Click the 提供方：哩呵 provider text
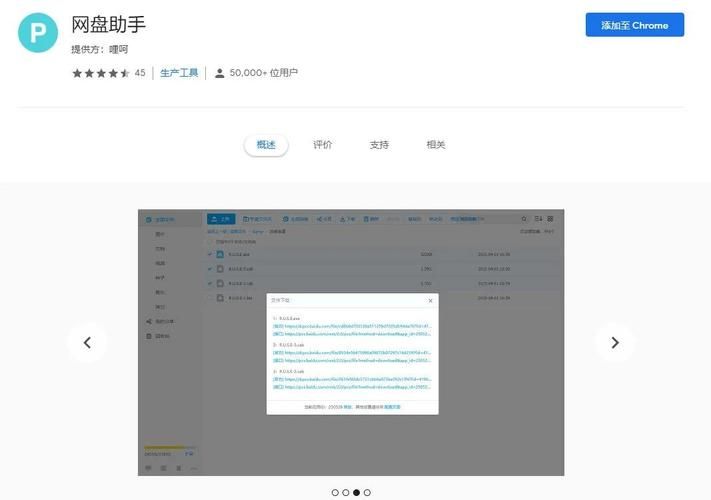 (x=100, y=49)
